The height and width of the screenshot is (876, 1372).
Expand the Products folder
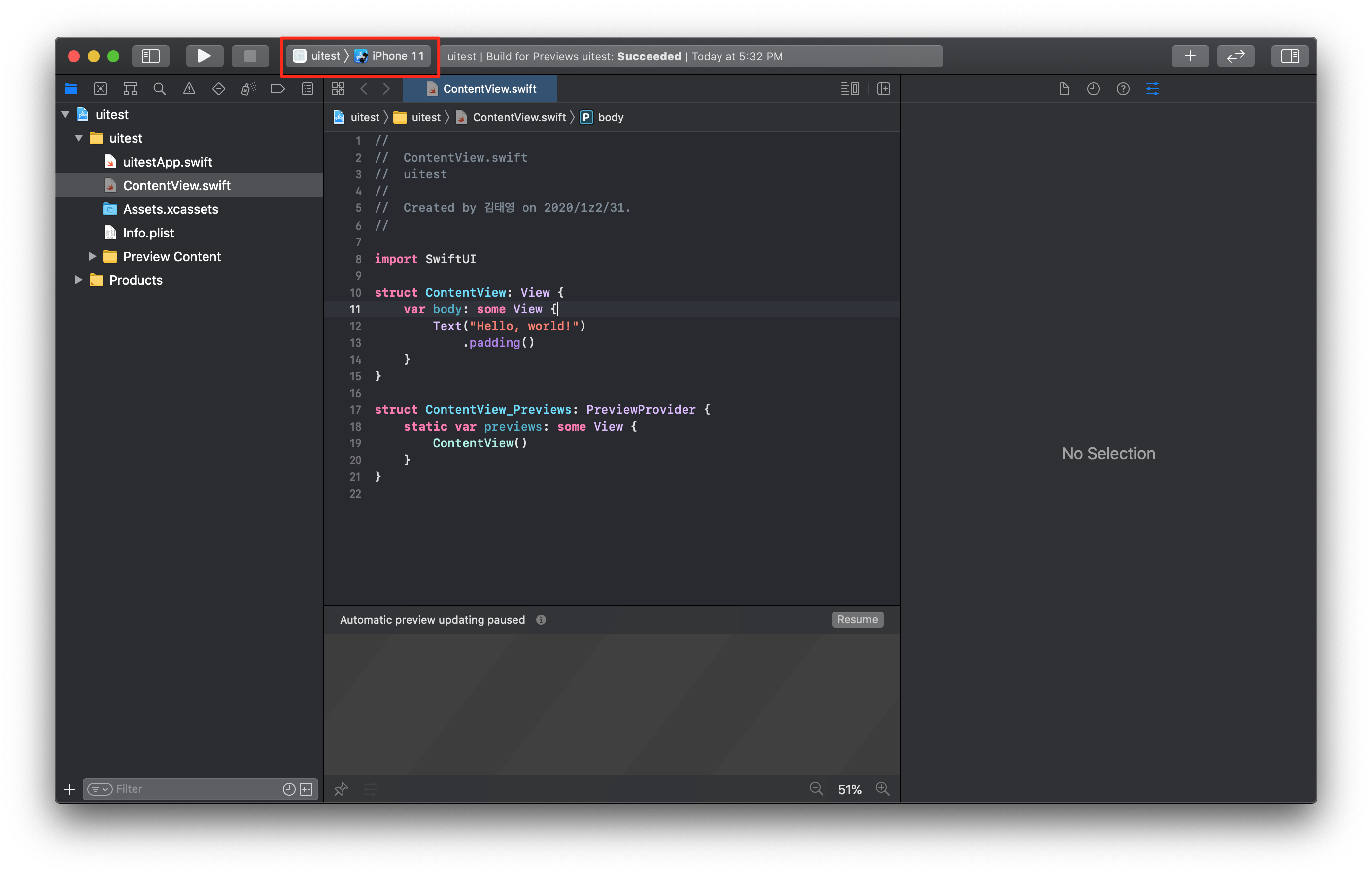point(79,280)
